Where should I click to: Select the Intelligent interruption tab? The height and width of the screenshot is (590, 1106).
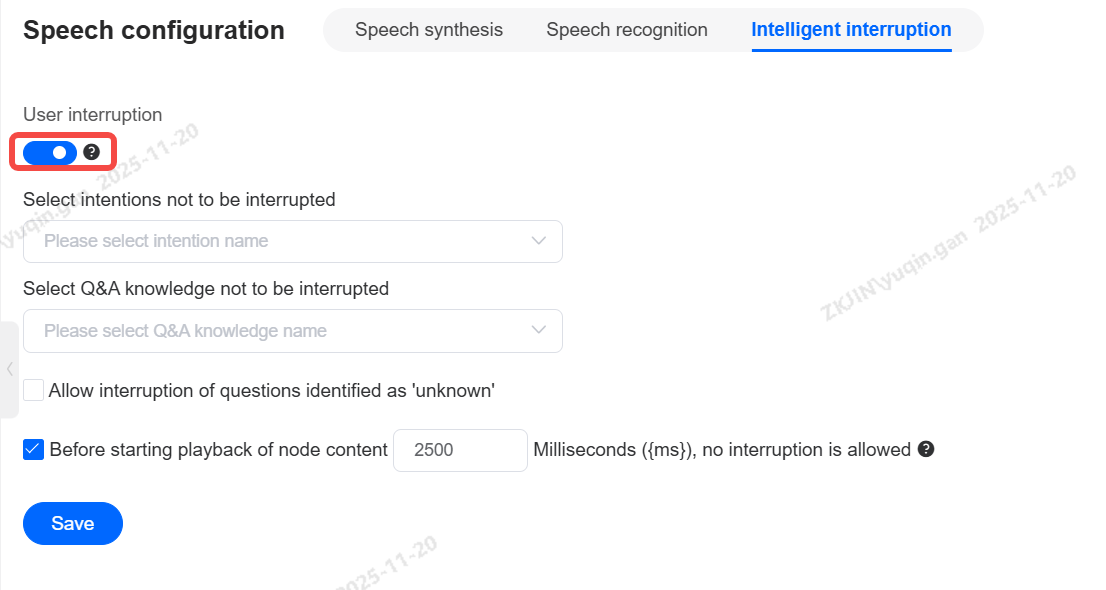tap(851, 30)
